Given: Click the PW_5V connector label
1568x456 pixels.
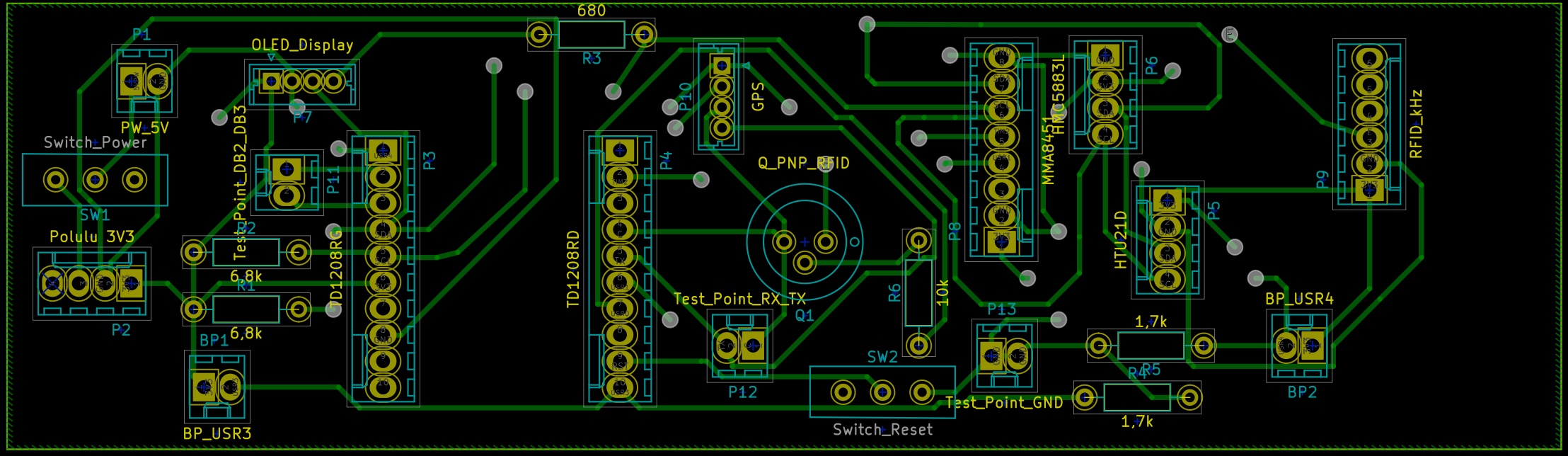Looking at the screenshot, I should [144, 128].
